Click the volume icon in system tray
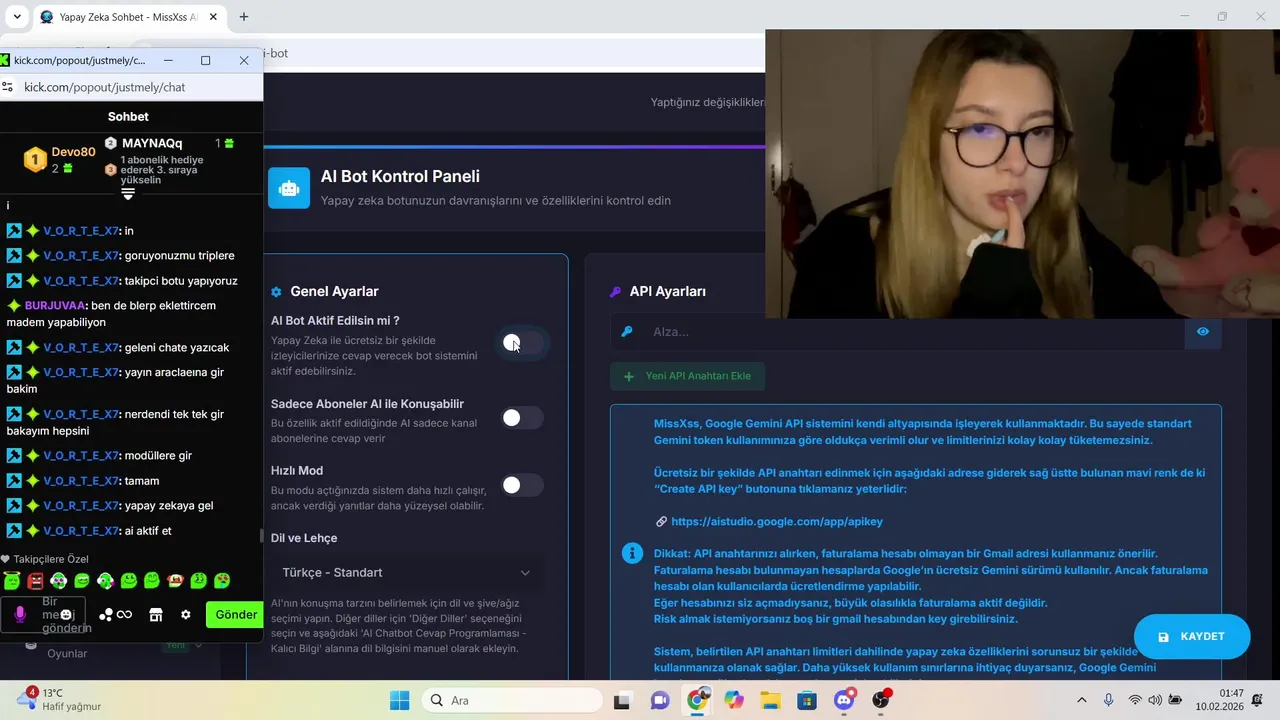Image resolution: width=1280 pixels, height=720 pixels. (1155, 700)
